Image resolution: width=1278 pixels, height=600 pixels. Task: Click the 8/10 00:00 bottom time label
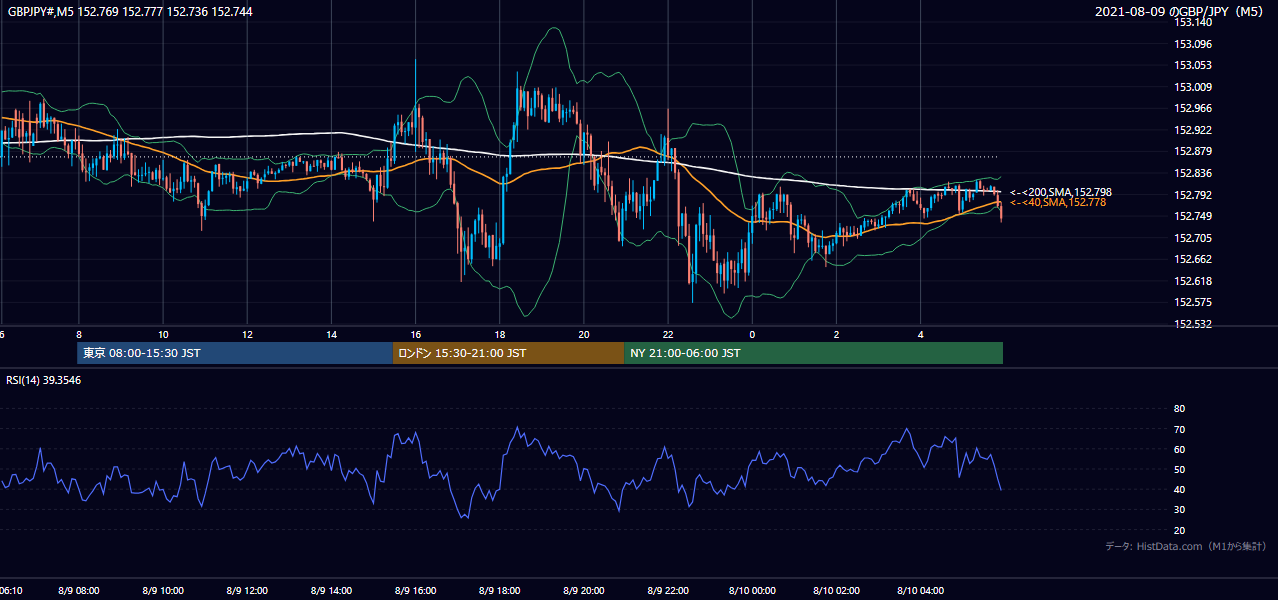point(751,591)
